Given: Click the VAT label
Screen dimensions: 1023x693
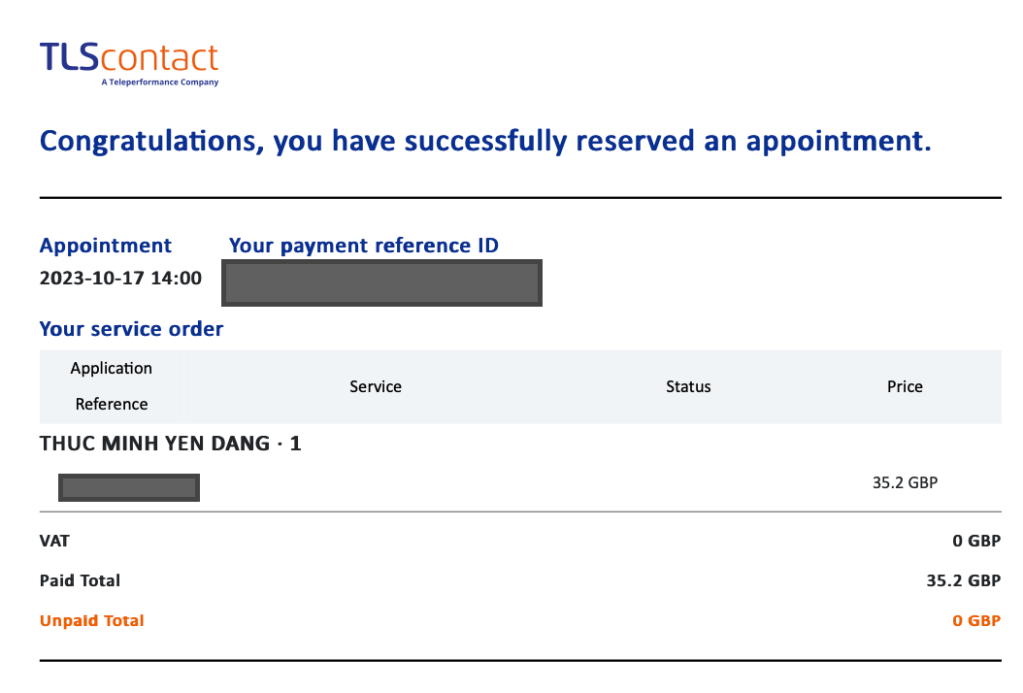Looking at the screenshot, I should [x=54, y=541].
